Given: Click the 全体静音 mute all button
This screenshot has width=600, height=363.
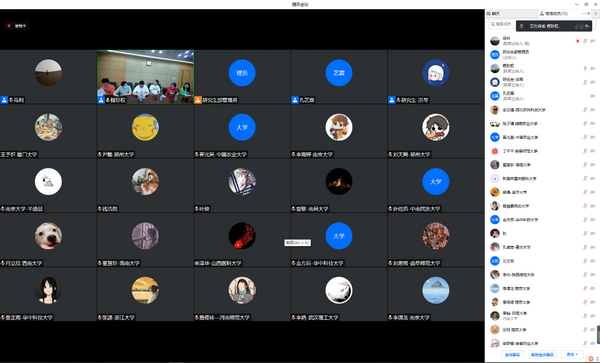Looking at the screenshot, I should (512, 355).
